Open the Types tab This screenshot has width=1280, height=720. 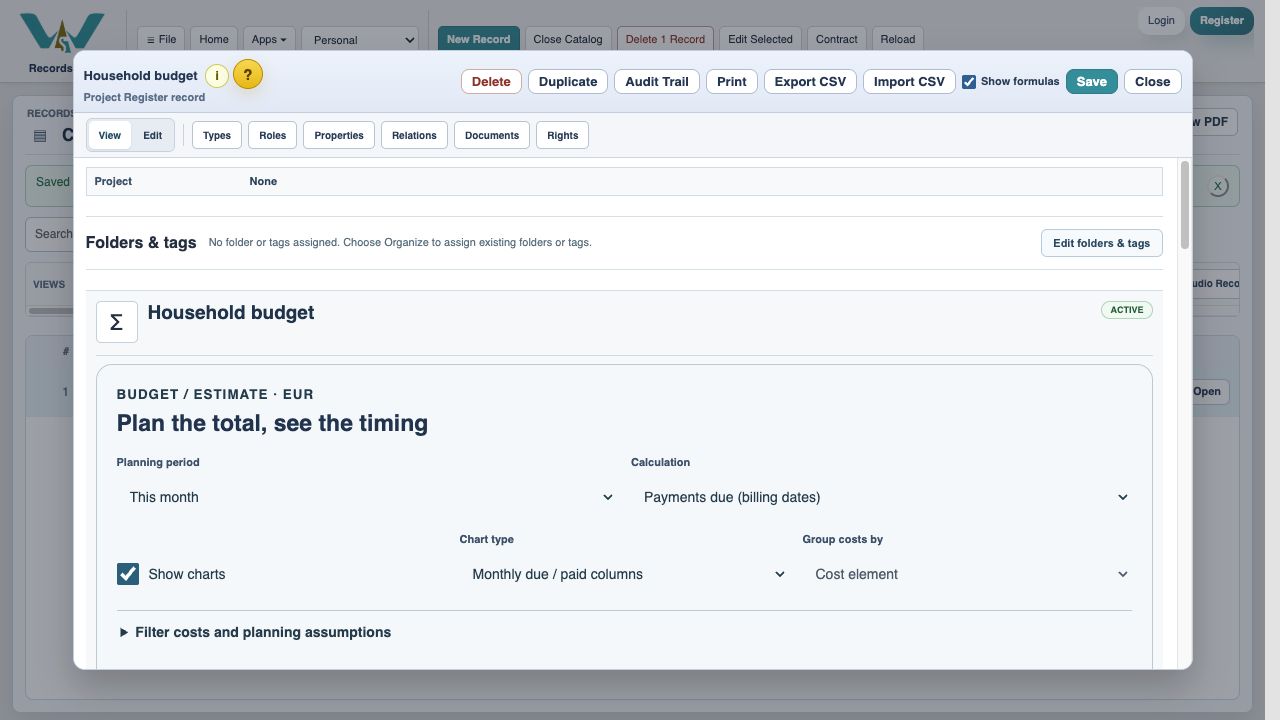click(x=217, y=135)
